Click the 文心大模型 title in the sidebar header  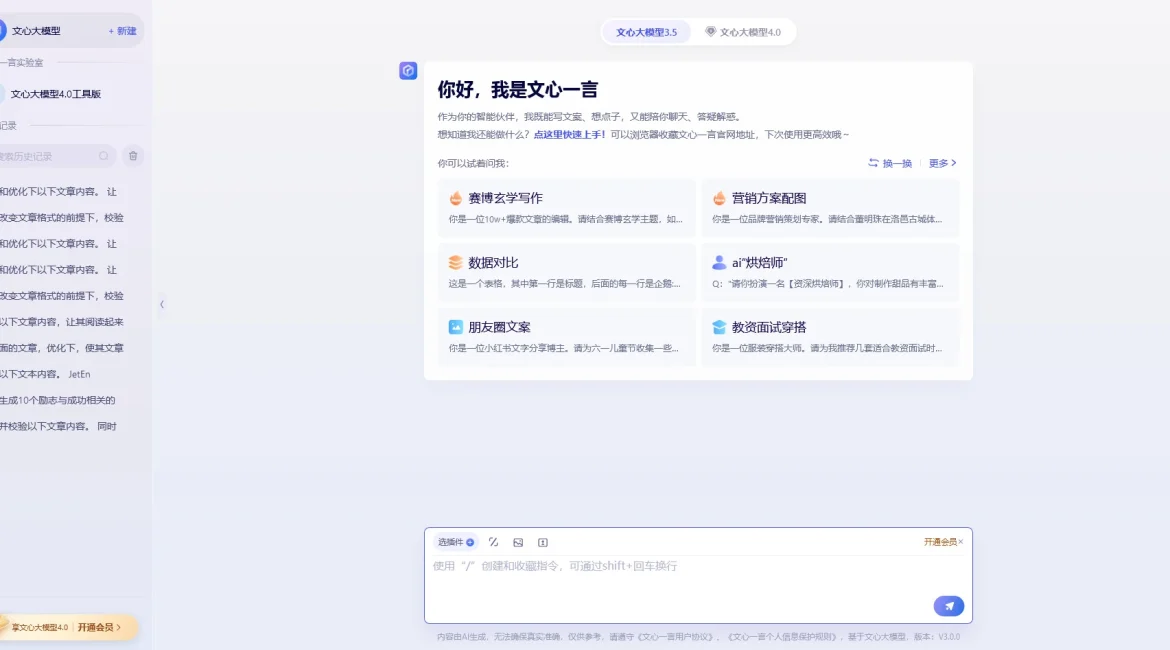pos(36,31)
